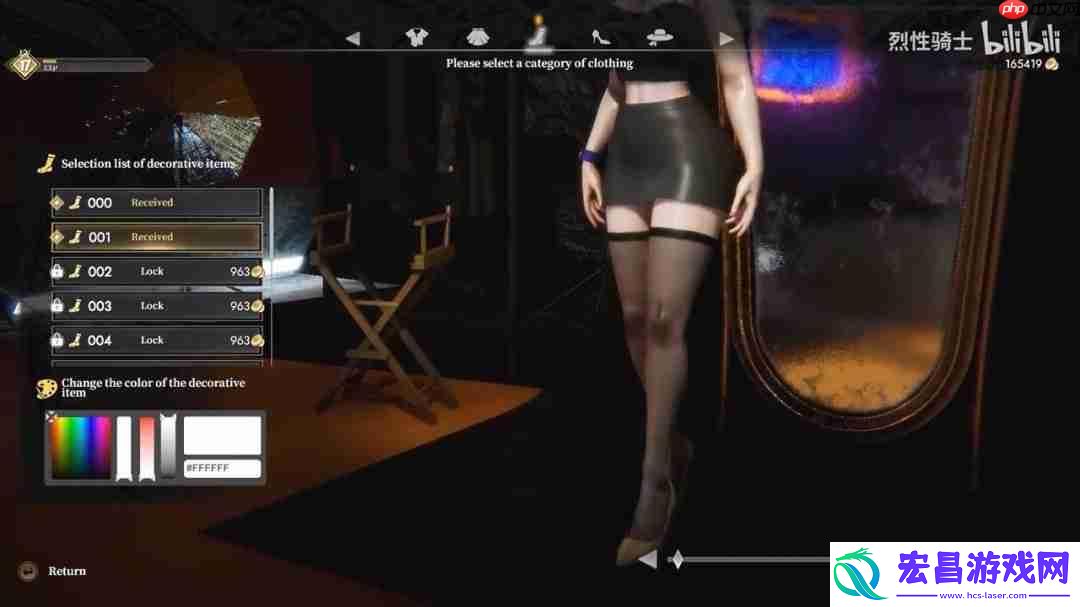
Task: Click the 'Please select a category of clothing' text
Action: pos(539,63)
